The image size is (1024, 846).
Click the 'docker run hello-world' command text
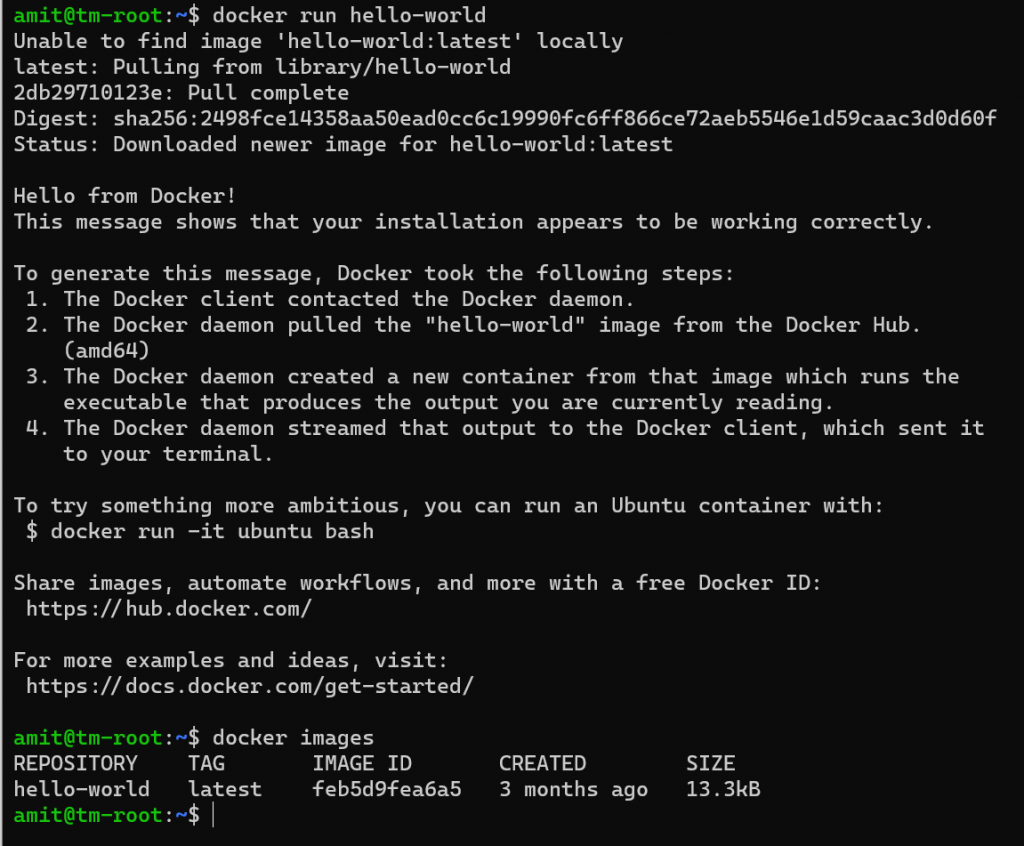(x=349, y=15)
